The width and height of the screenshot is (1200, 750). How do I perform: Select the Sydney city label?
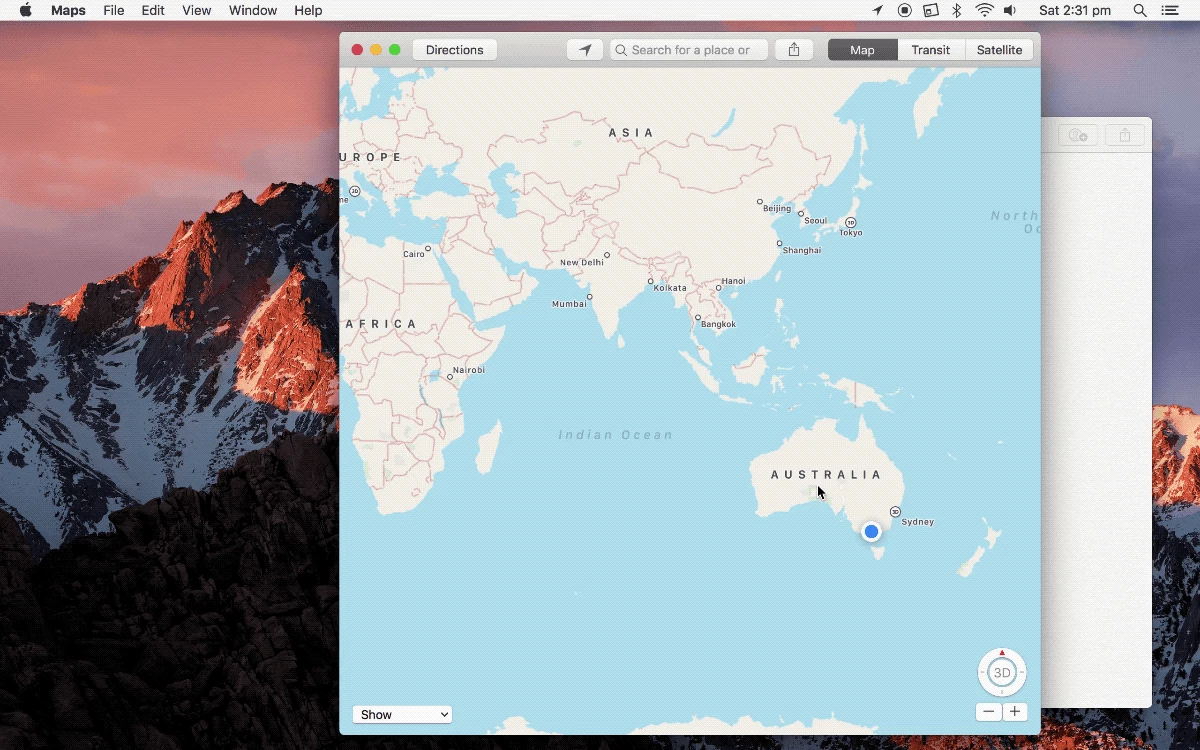click(917, 522)
